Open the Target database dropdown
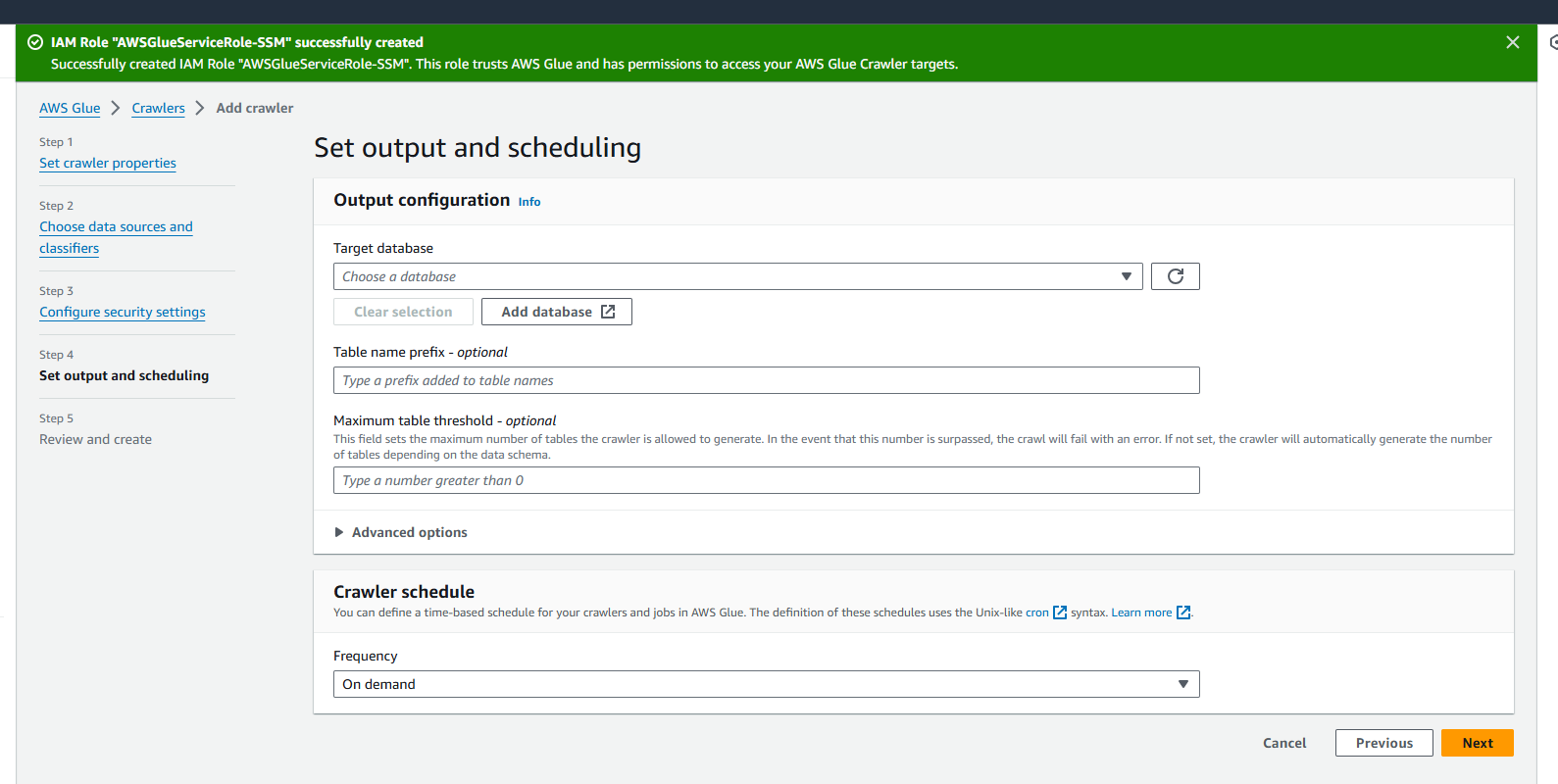The width and height of the screenshot is (1558, 784). pos(737,276)
